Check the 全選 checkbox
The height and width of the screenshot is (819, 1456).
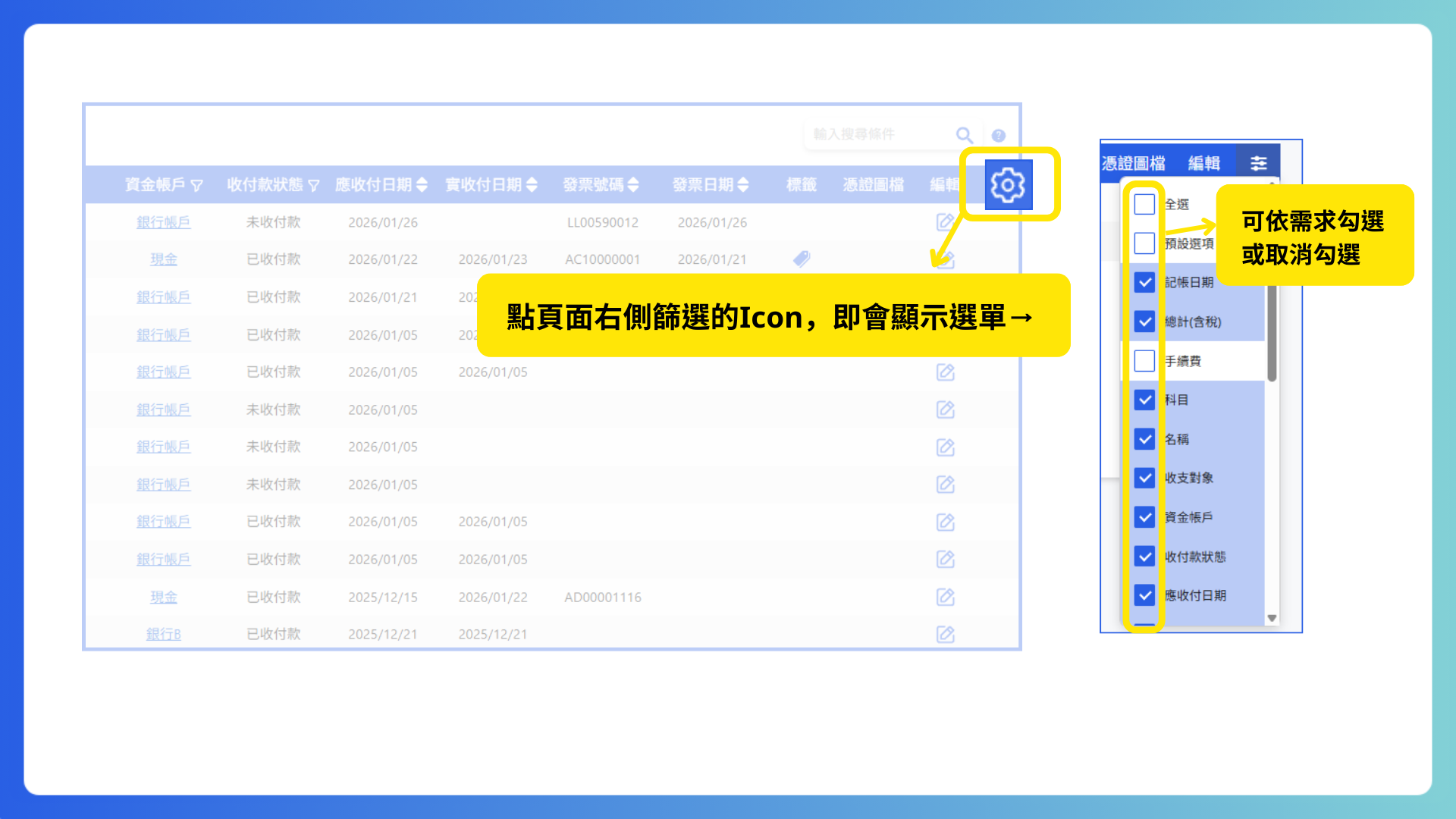point(1144,203)
